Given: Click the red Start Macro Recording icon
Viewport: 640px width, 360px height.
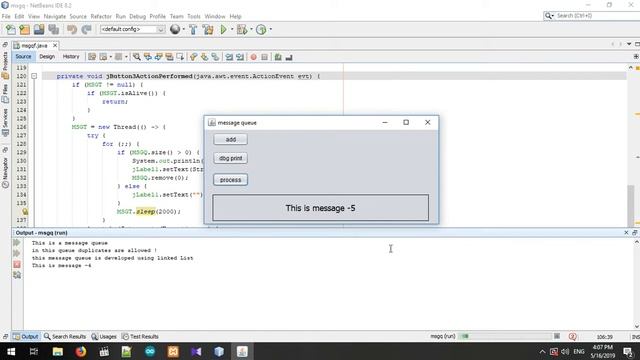Looking at the screenshot, I should (x=253, y=57).
